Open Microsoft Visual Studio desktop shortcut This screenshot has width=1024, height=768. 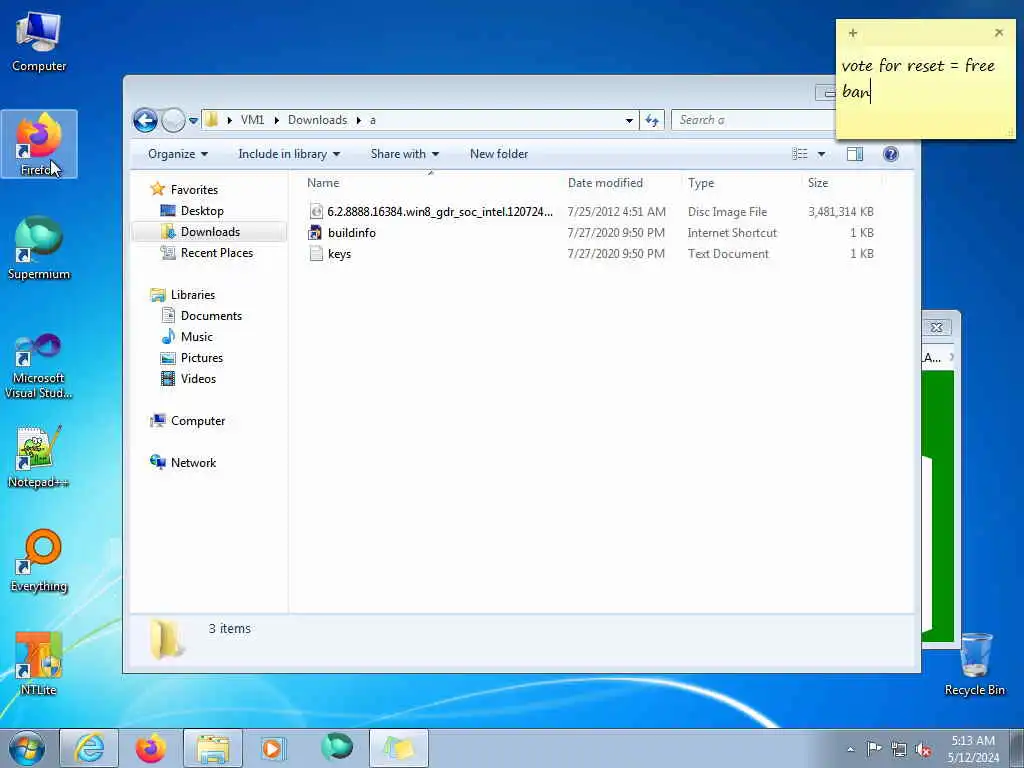39,366
